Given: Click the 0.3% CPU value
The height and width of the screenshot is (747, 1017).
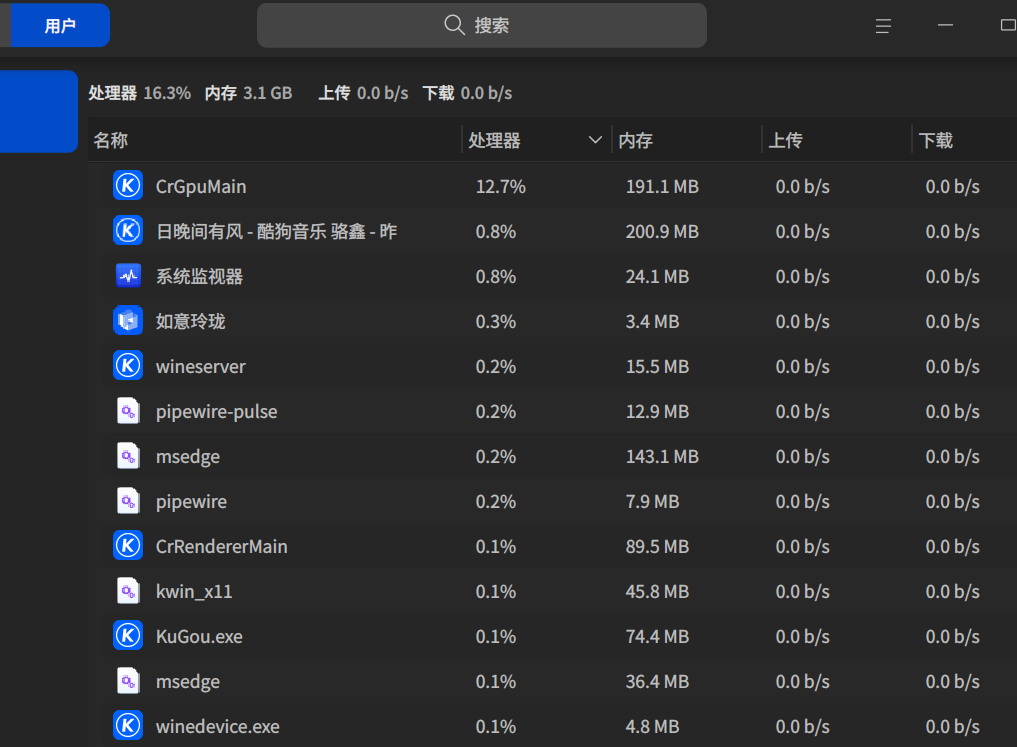Looking at the screenshot, I should coord(496,322).
